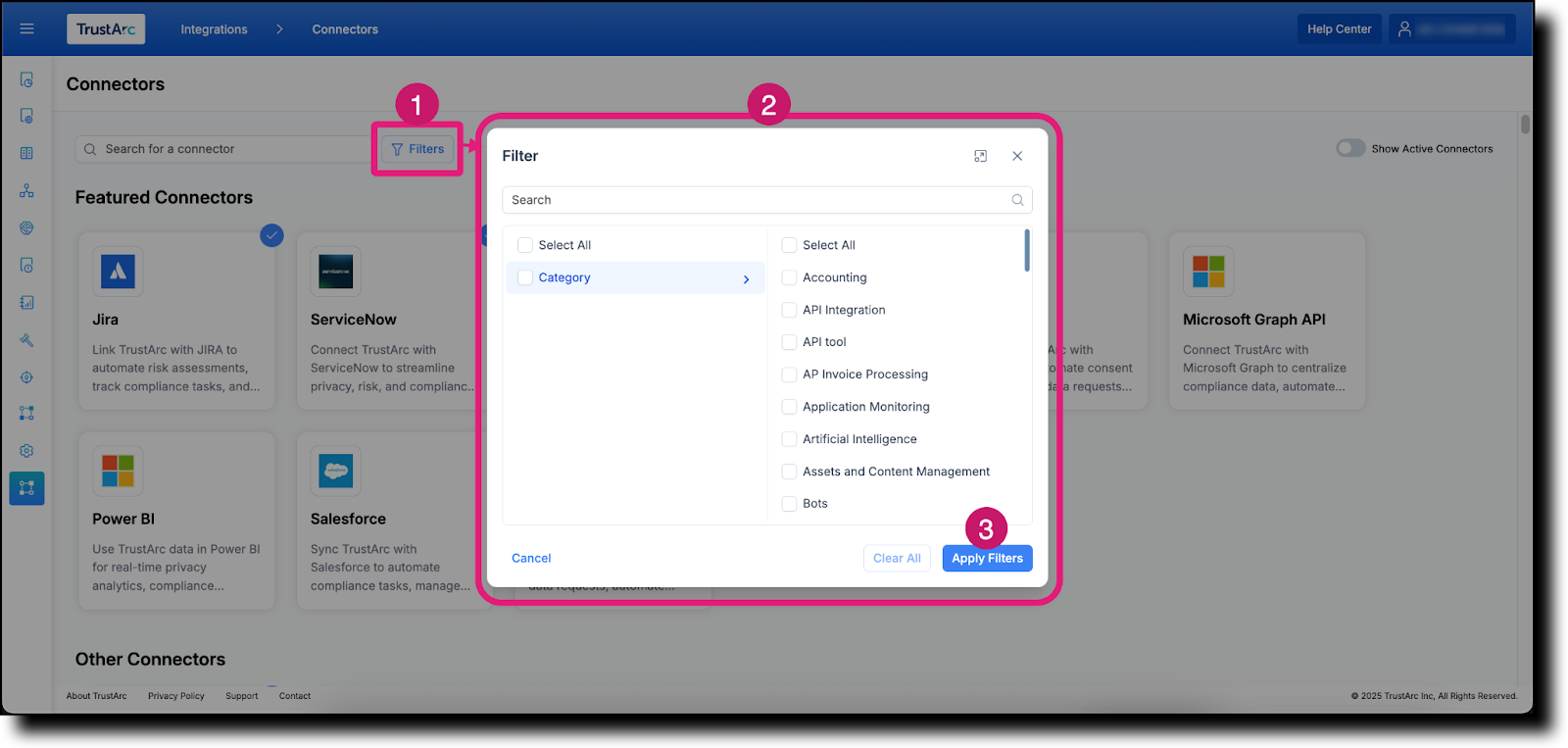Open the Help Center
1568x748 pixels.
(x=1340, y=29)
